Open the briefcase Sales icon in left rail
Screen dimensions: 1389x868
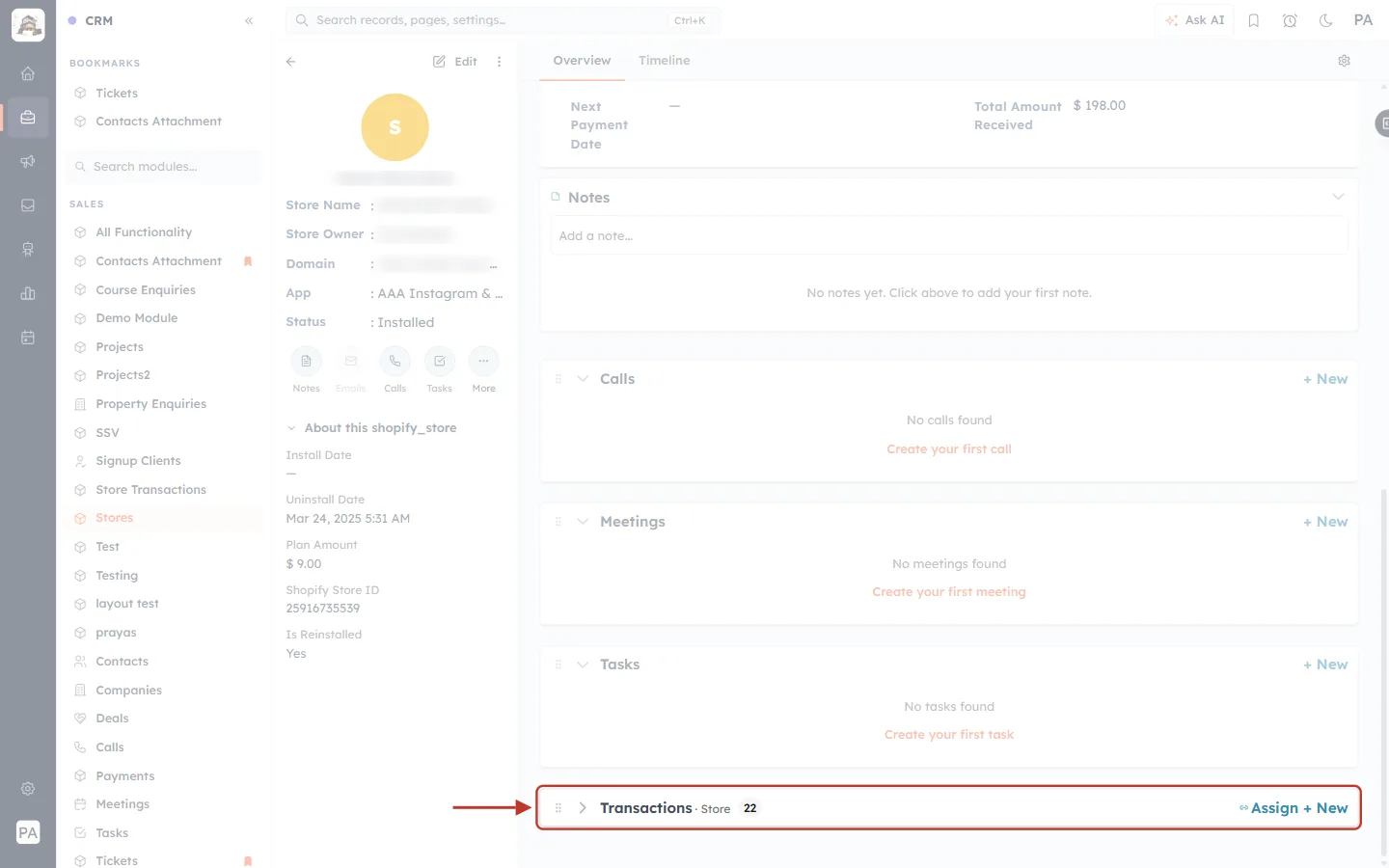tap(28, 118)
